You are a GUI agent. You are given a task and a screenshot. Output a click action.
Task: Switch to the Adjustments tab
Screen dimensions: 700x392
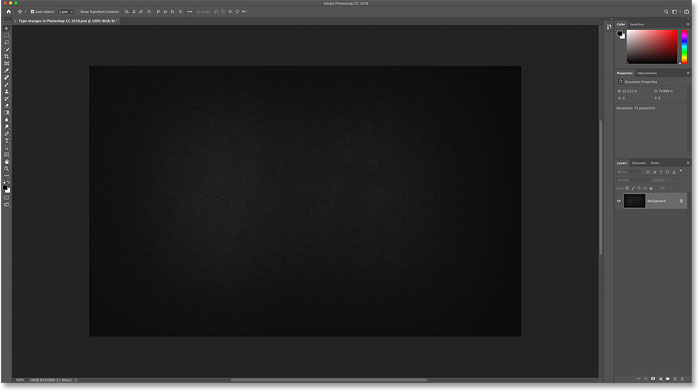(647, 73)
